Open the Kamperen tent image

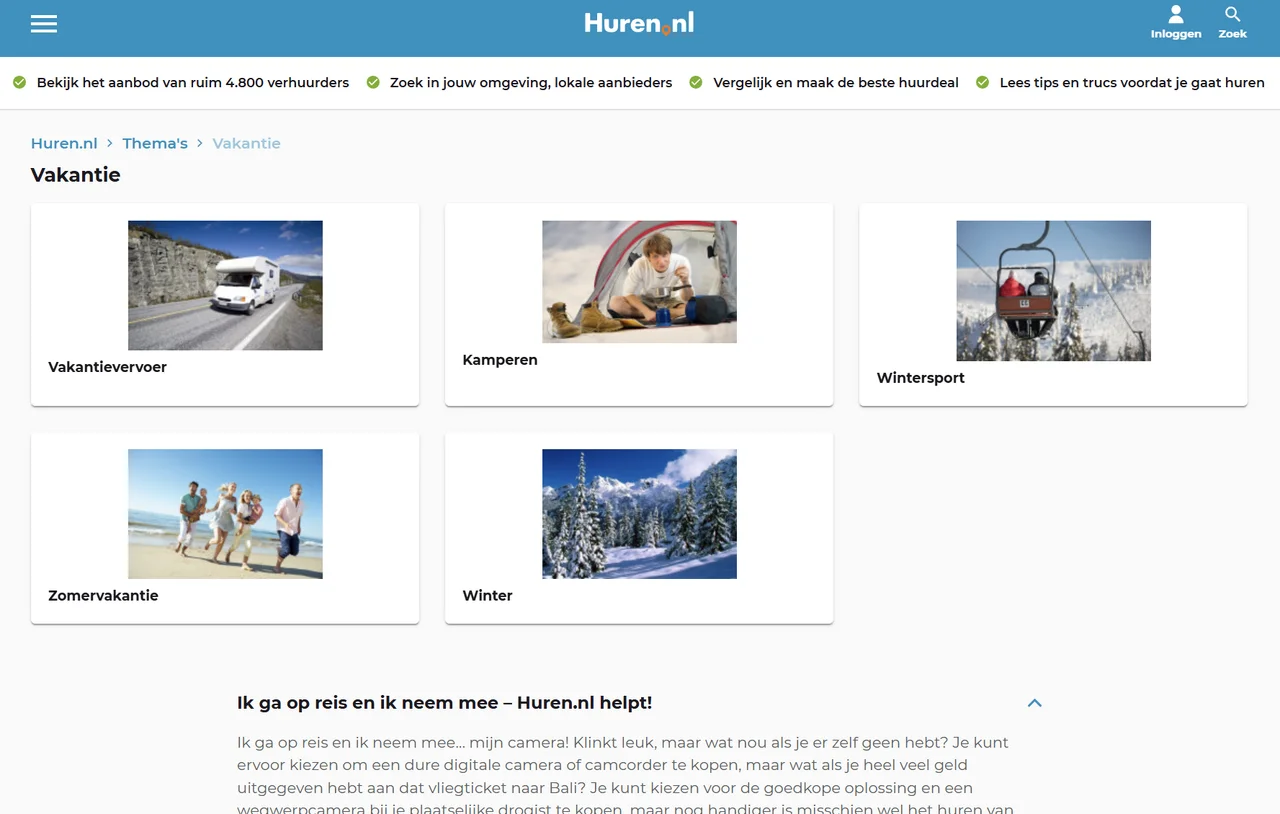[639, 282]
